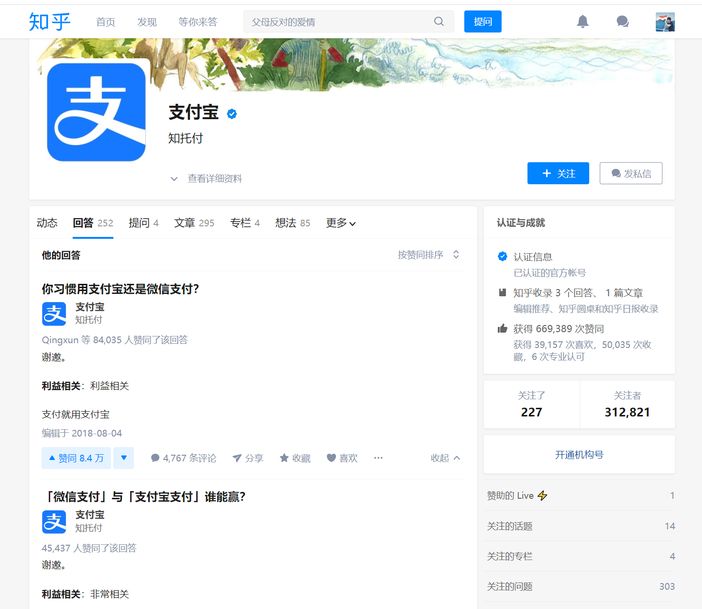Viewport: 702px width, 609px height.
Task: Open the messages chat bubble icon
Action: [622, 21]
